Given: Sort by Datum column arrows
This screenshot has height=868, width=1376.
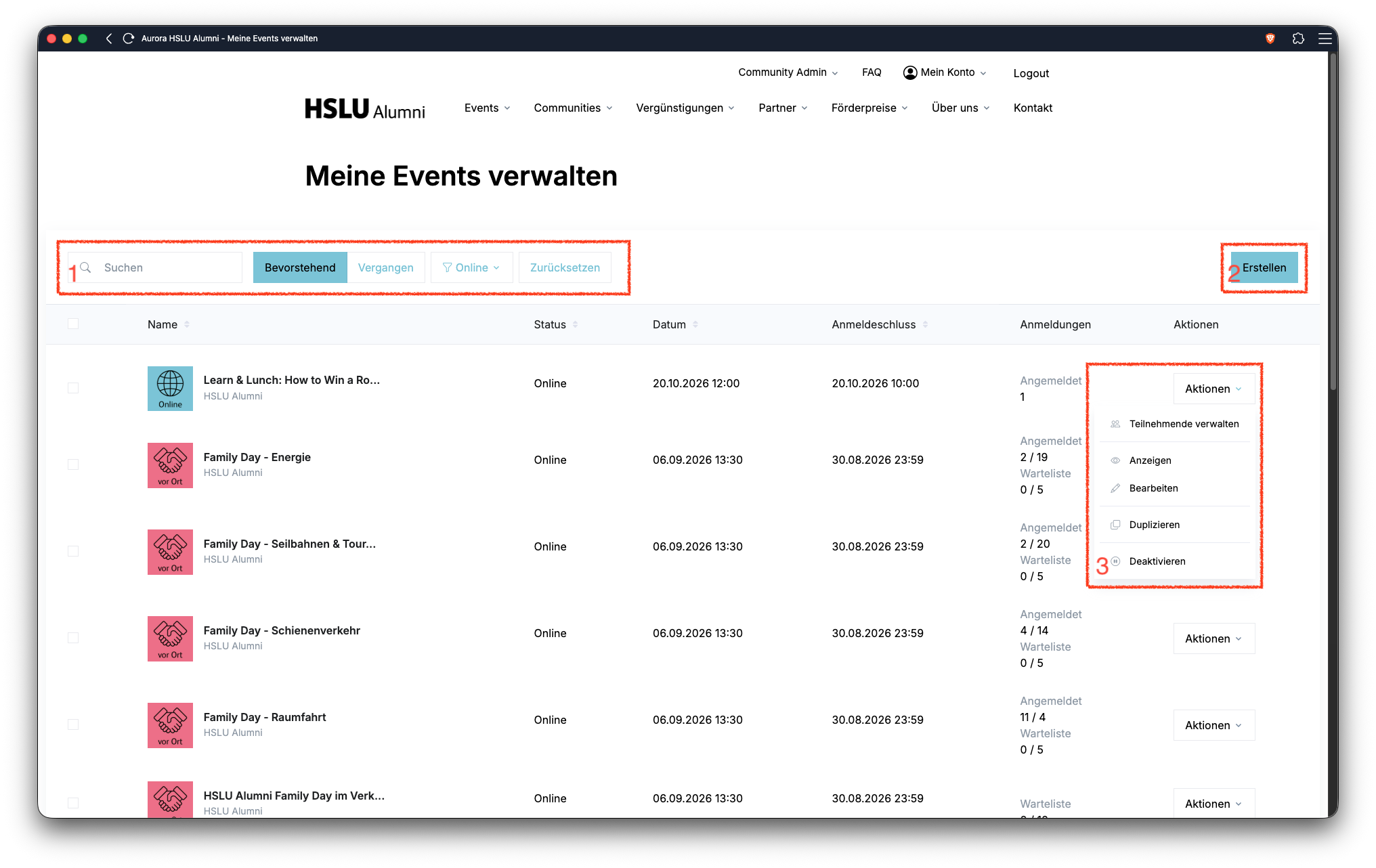Looking at the screenshot, I should pos(695,324).
